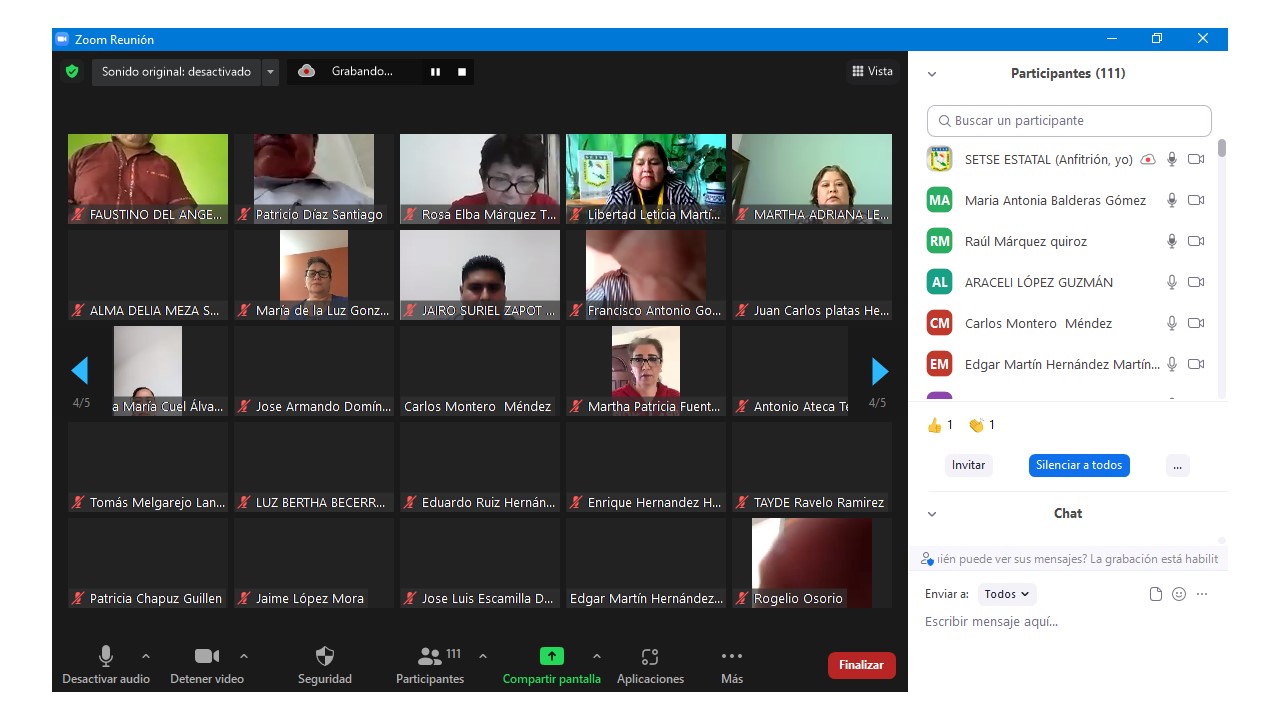Open Participantes from the bottom toolbar
This screenshot has width=1280, height=720.
click(x=430, y=665)
